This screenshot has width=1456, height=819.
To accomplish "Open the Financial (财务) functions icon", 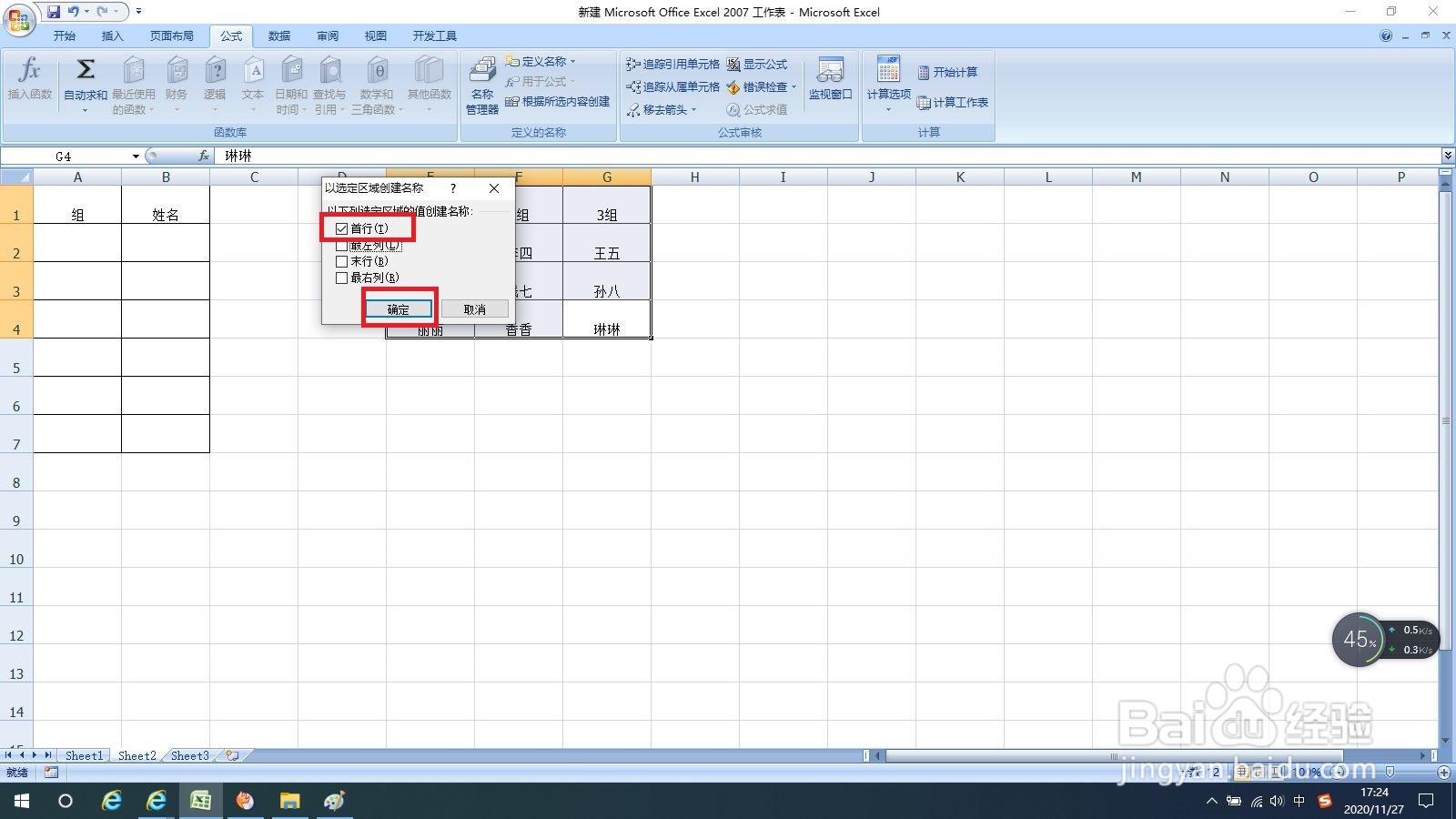I will click(x=177, y=84).
